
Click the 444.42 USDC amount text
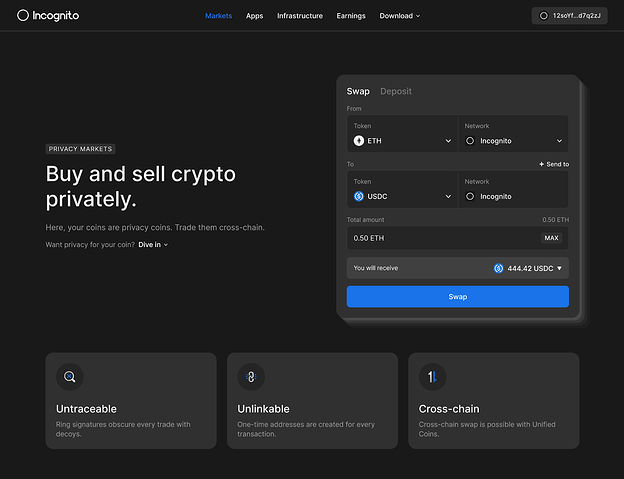coord(530,269)
